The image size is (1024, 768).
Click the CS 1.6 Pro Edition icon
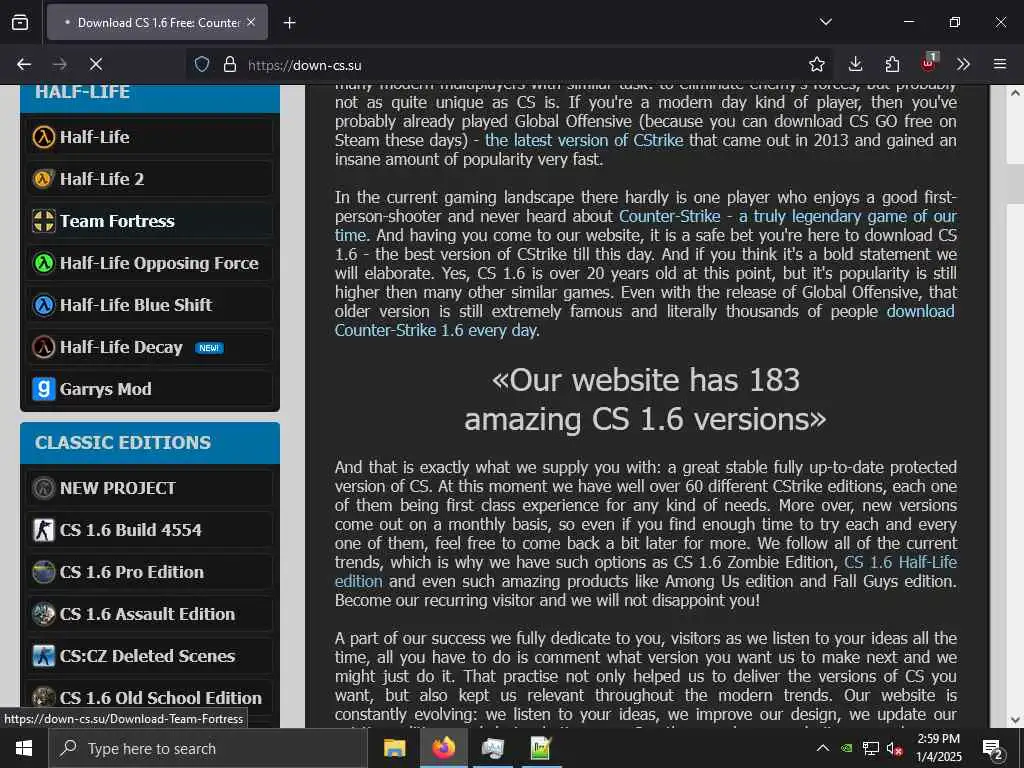pyautogui.click(x=44, y=572)
